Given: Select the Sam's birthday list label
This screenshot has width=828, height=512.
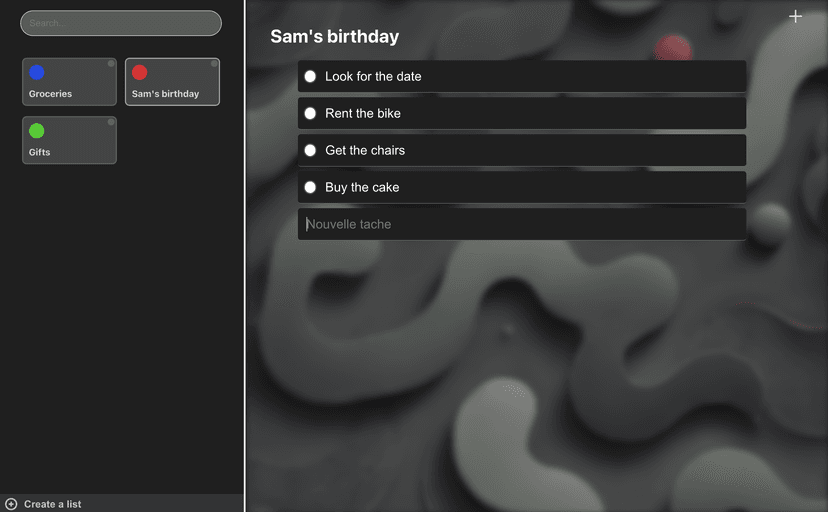Looking at the screenshot, I should coord(165,94).
